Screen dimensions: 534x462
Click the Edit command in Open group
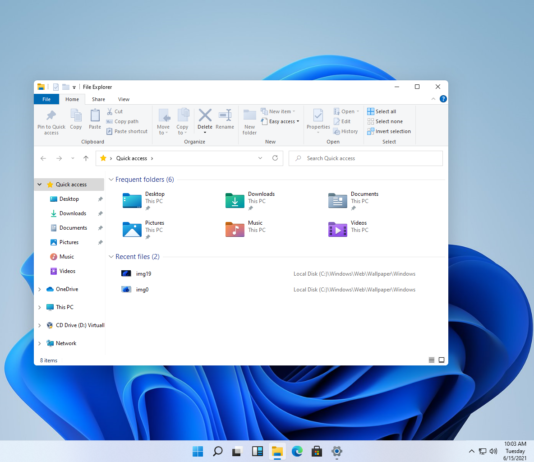click(x=342, y=121)
